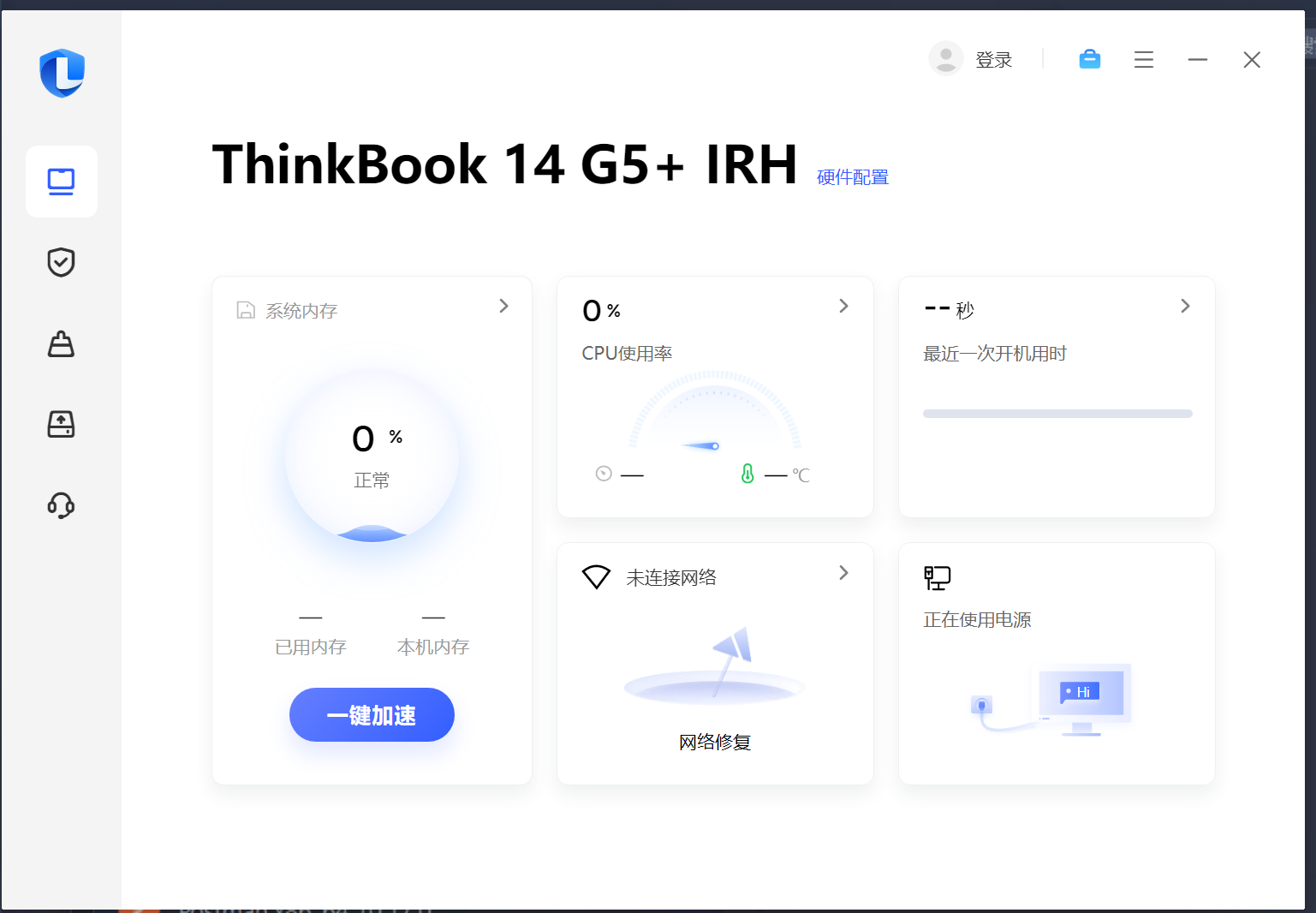This screenshot has height=913, width=1316.
Task: Open the hamburger main menu
Action: [1144, 60]
